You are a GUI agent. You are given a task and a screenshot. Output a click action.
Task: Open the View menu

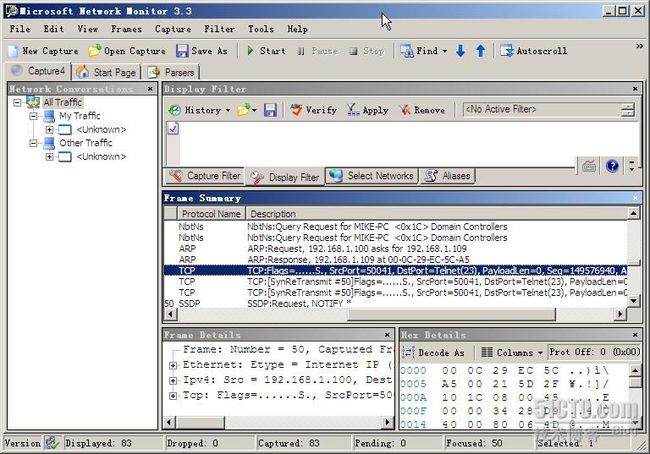coord(87,29)
